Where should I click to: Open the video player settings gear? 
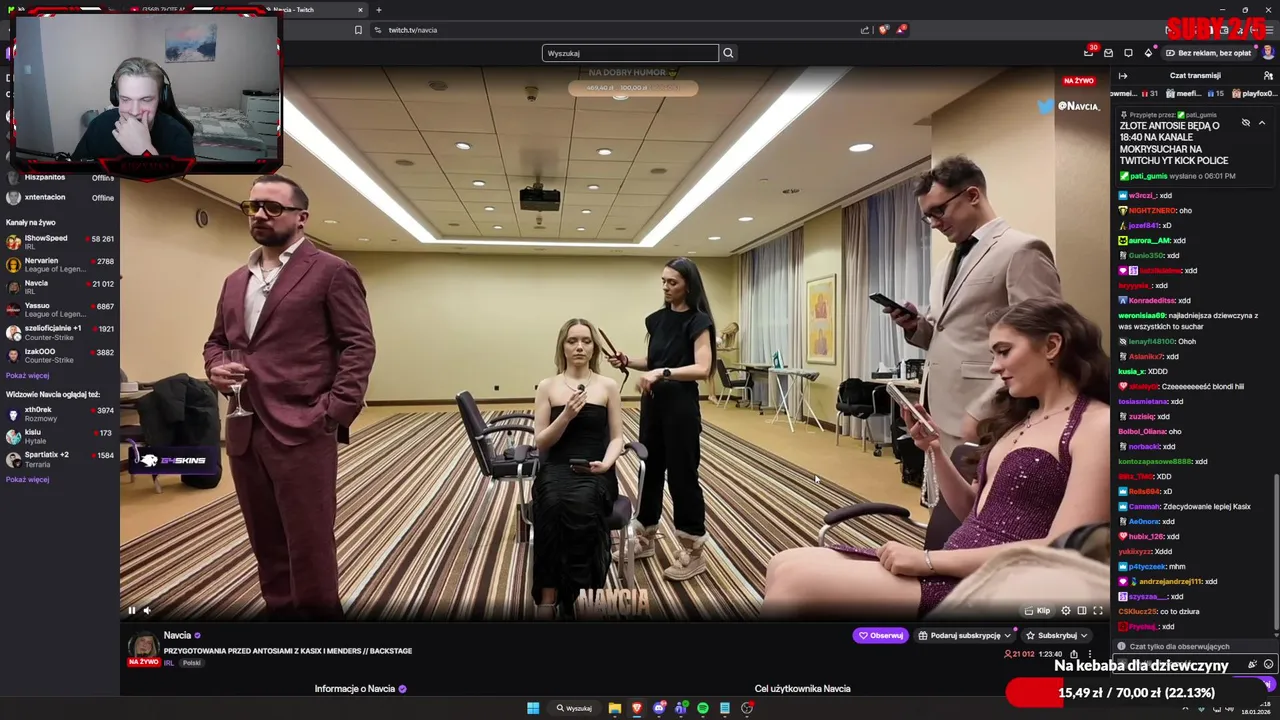click(1066, 611)
